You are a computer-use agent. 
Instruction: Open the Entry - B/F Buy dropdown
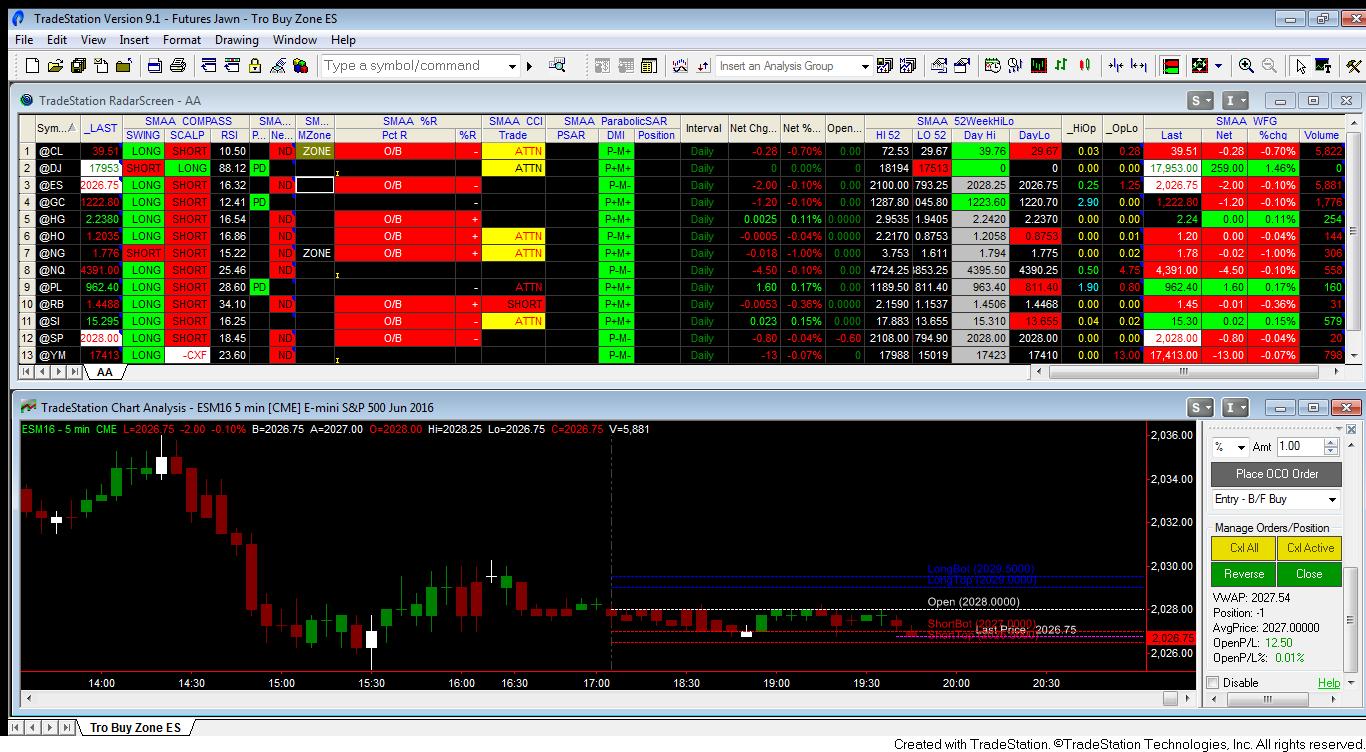coord(1330,499)
